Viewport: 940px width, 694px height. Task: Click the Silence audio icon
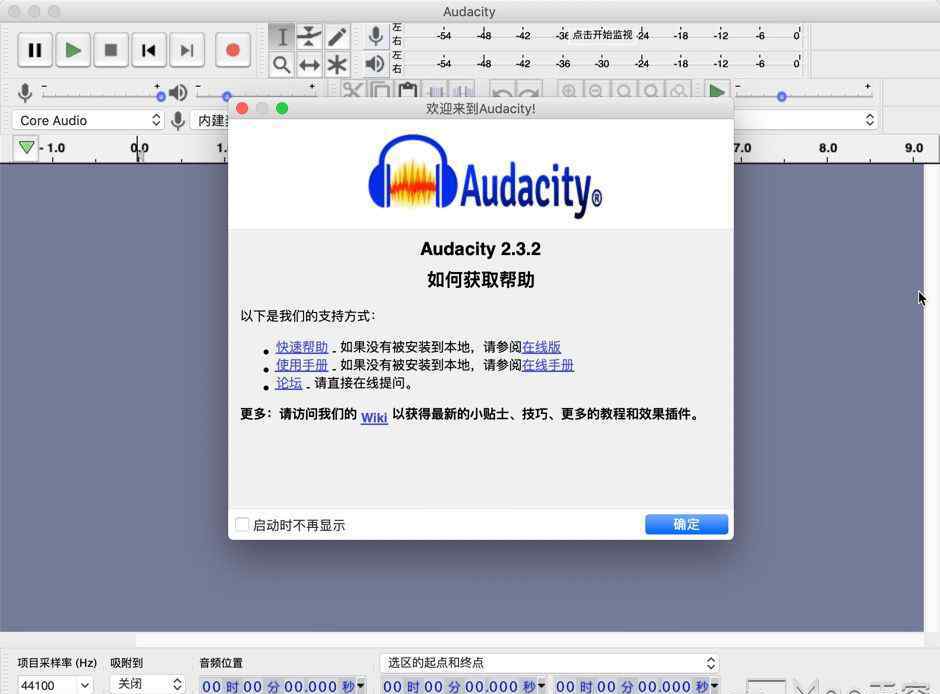tap(462, 91)
